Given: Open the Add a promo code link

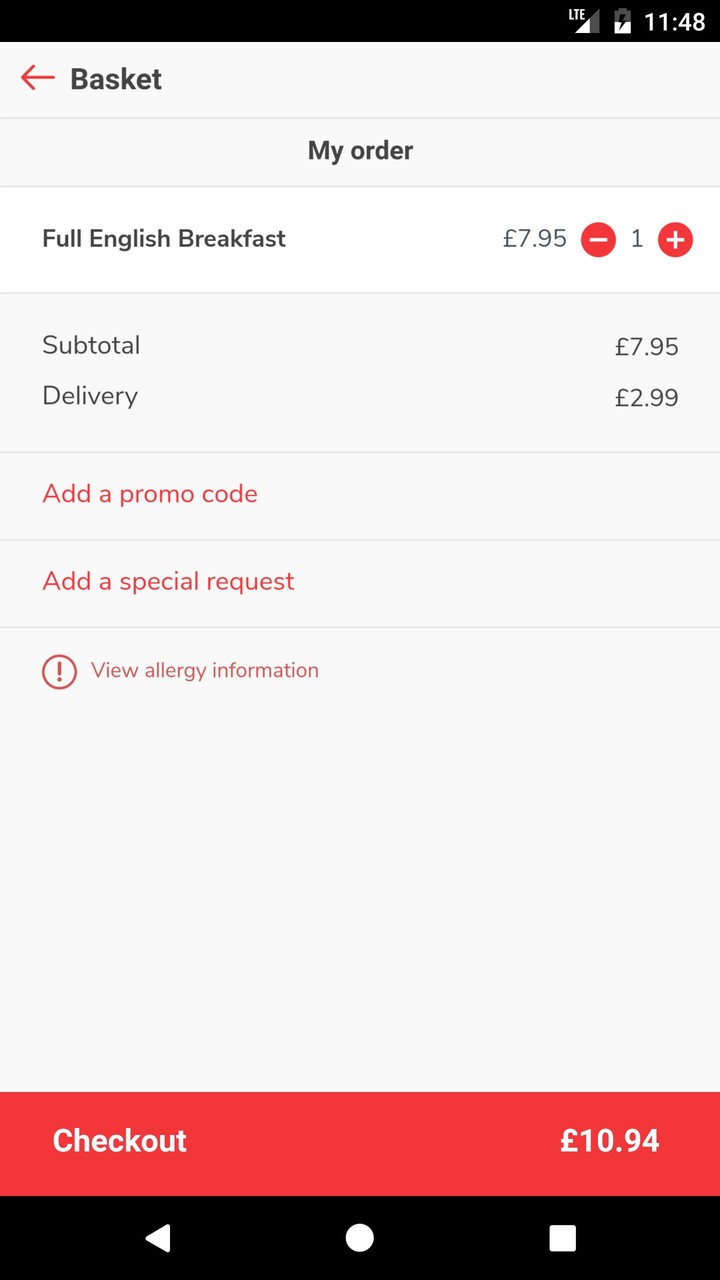Looking at the screenshot, I should coord(150,494).
